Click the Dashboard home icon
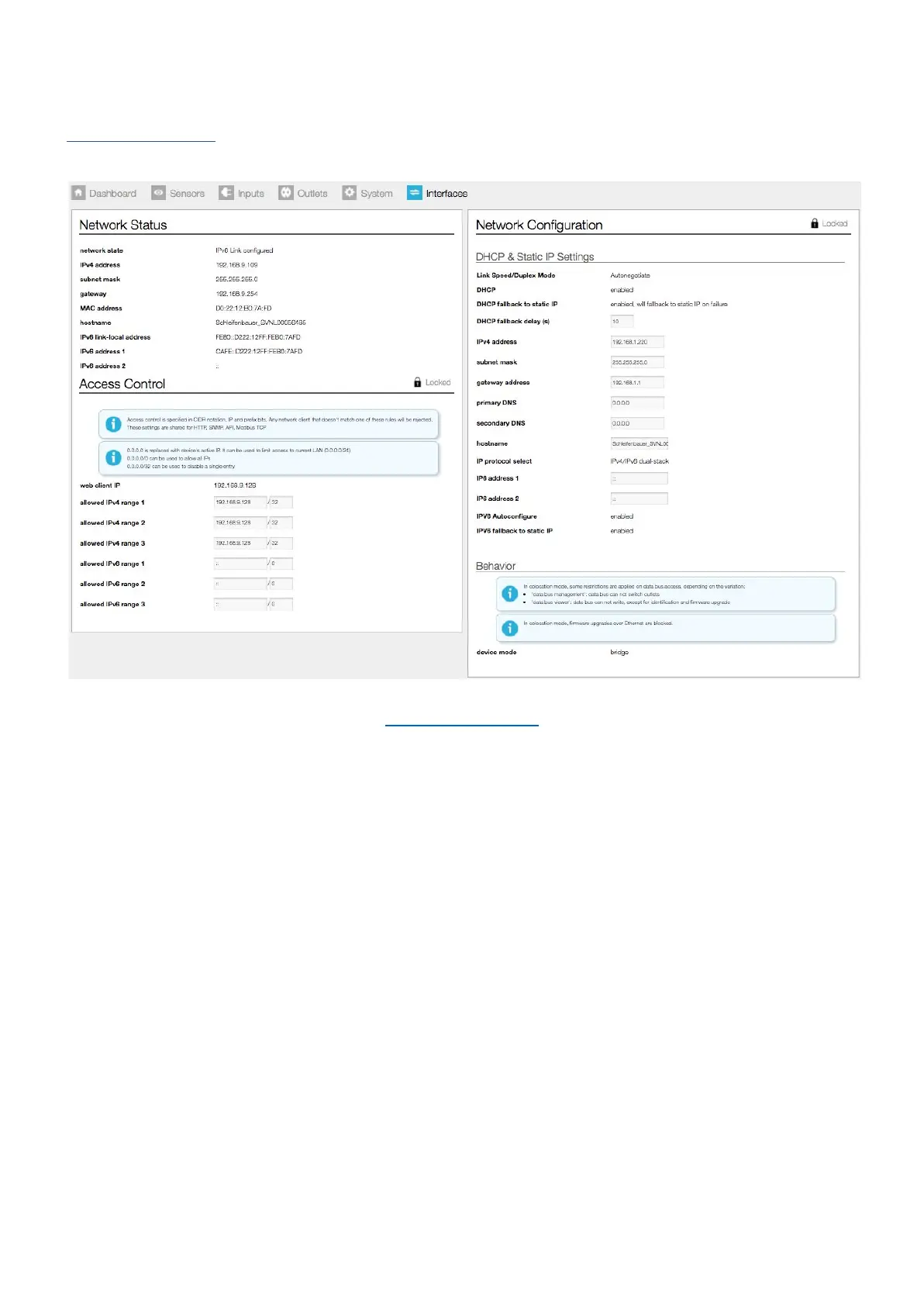 click(78, 193)
